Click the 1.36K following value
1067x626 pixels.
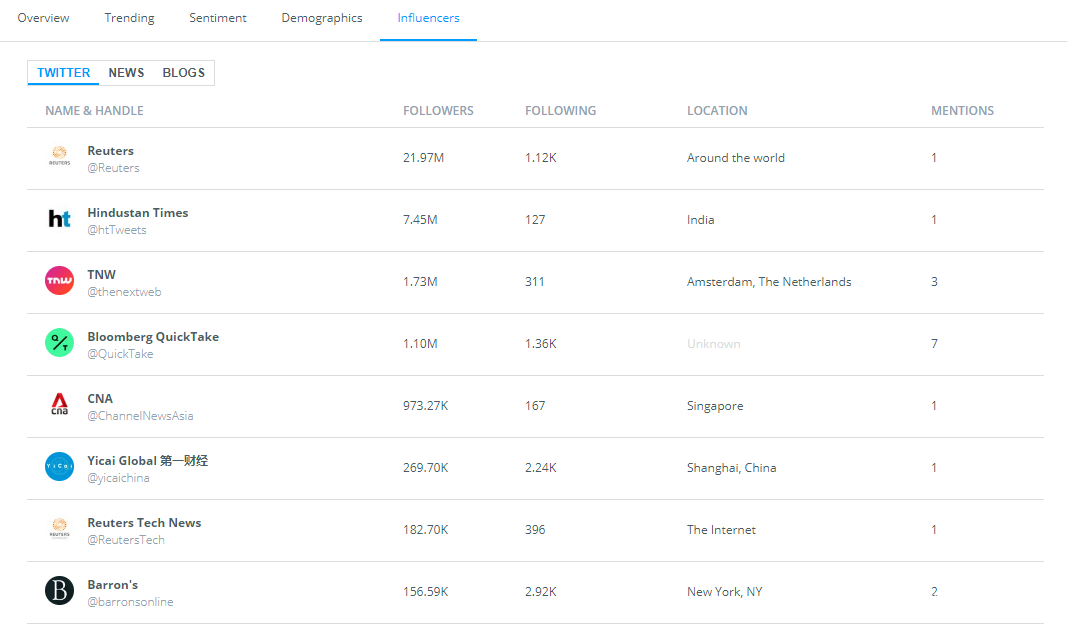click(541, 344)
